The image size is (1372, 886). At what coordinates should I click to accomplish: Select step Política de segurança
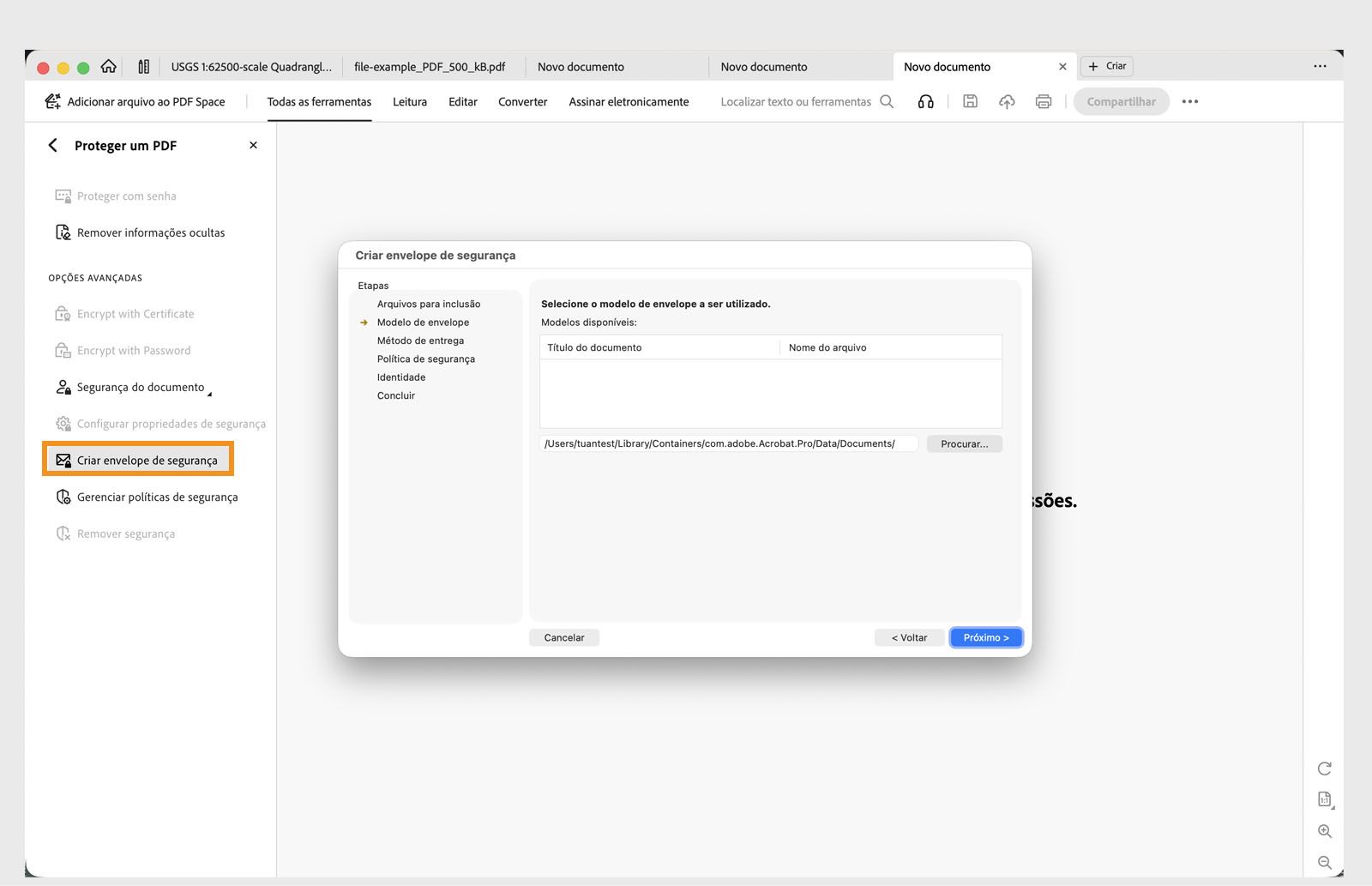(x=426, y=359)
